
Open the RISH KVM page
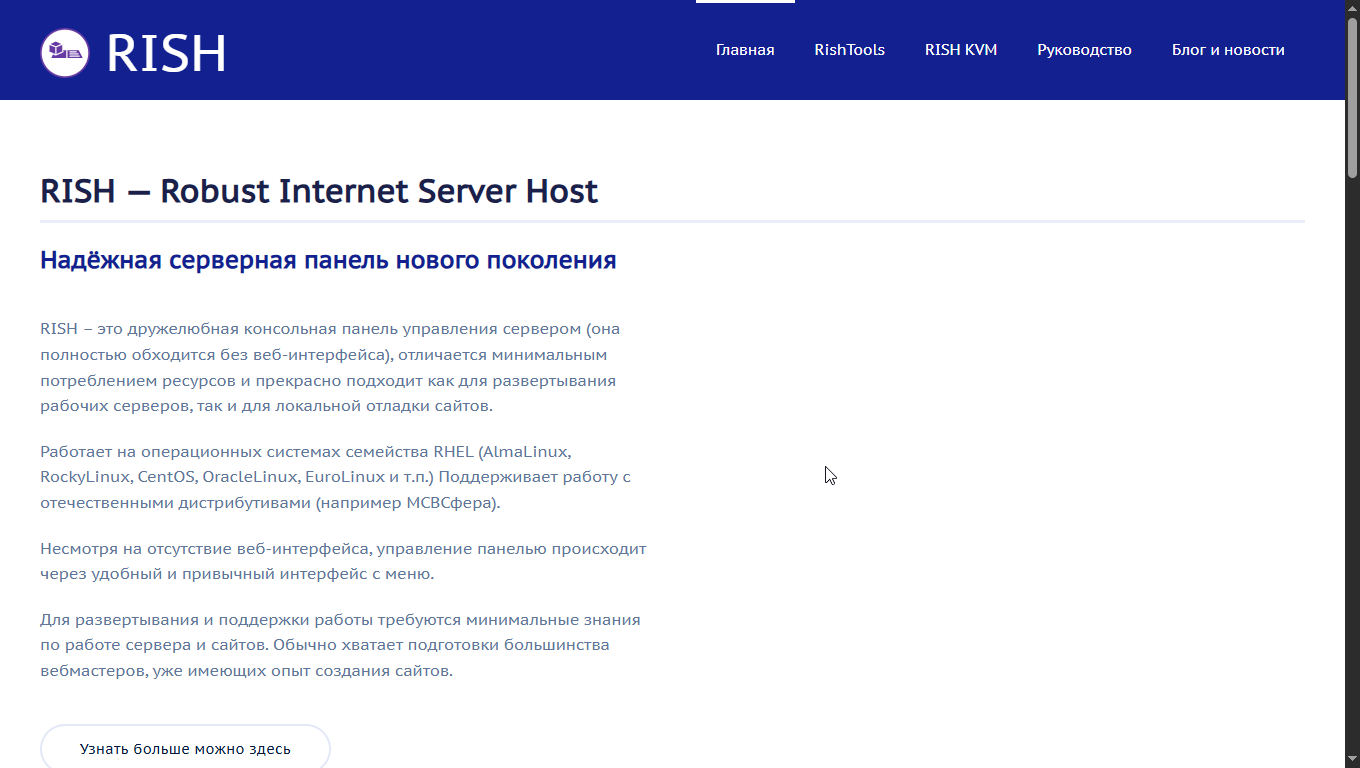tap(960, 49)
